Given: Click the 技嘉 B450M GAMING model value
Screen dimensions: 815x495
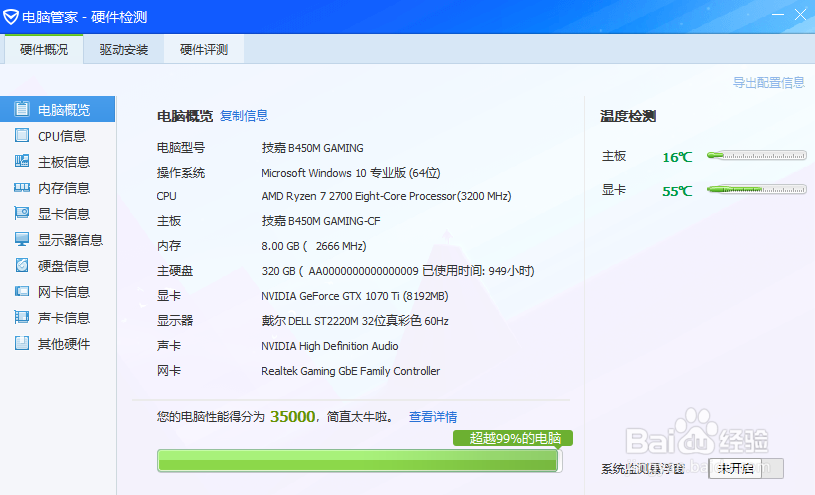Looking at the screenshot, I should pyautogui.click(x=312, y=148).
